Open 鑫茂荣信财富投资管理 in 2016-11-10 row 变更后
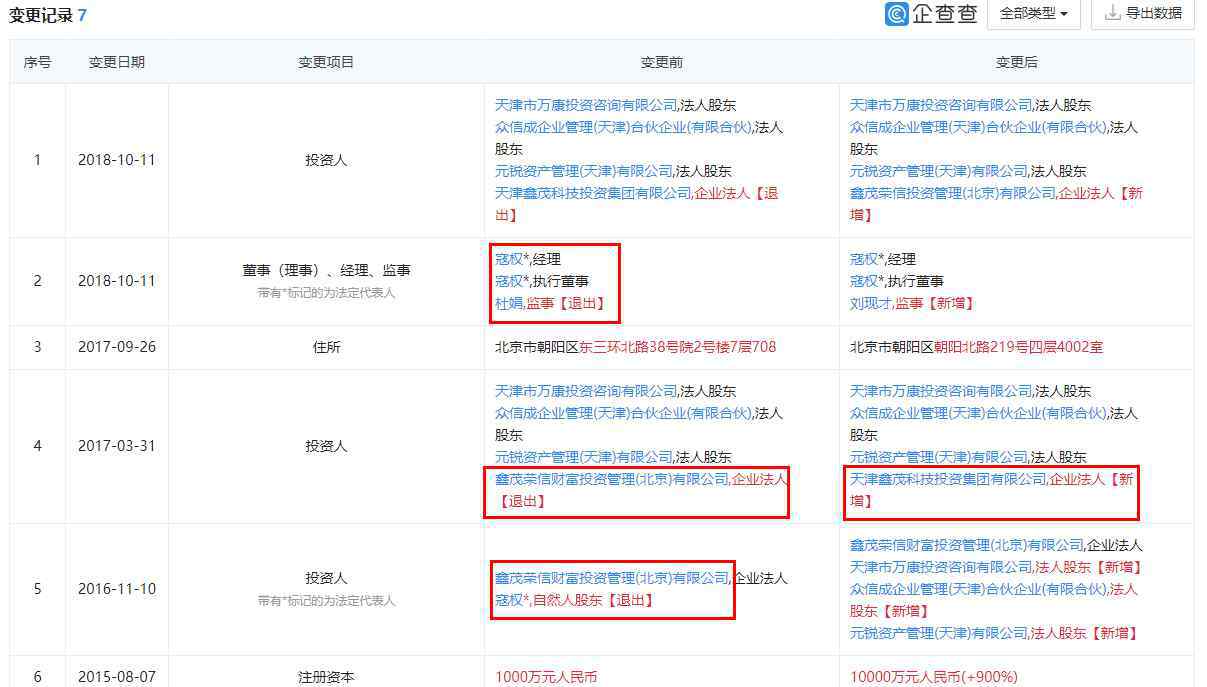This screenshot has width=1207, height=687. click(967, 545)
